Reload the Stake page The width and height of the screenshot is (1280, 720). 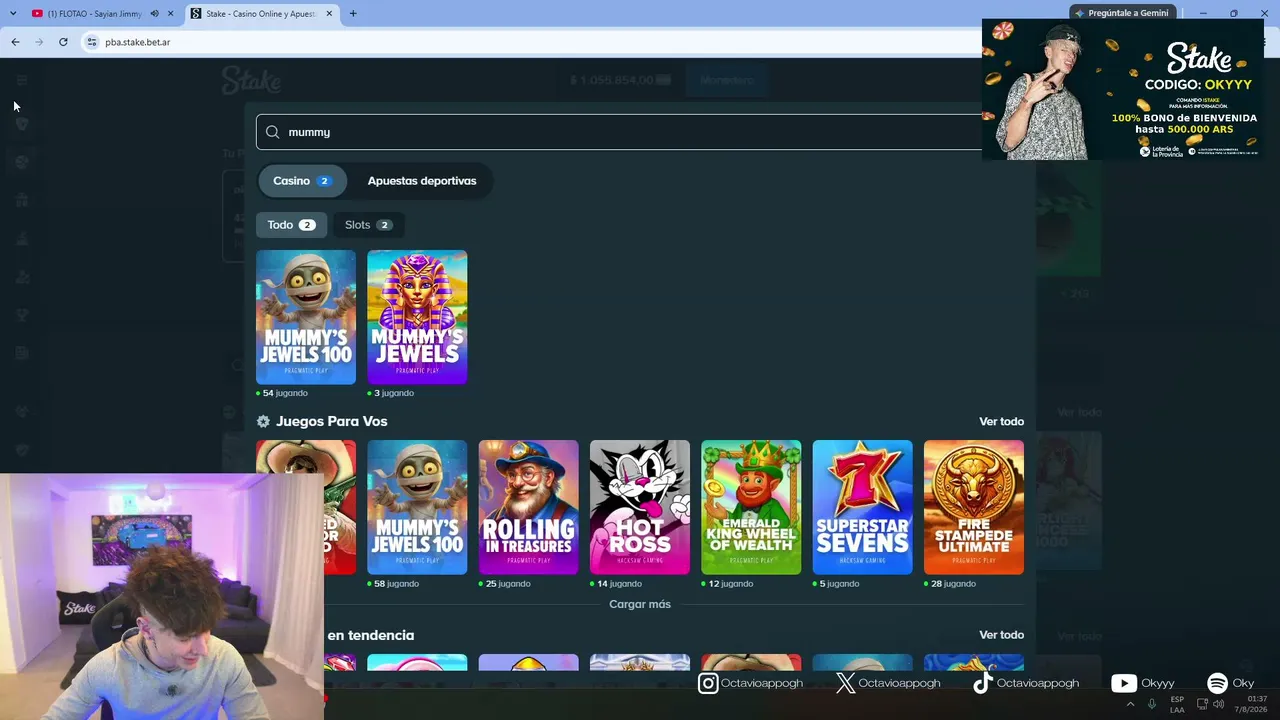click(63, 42)
